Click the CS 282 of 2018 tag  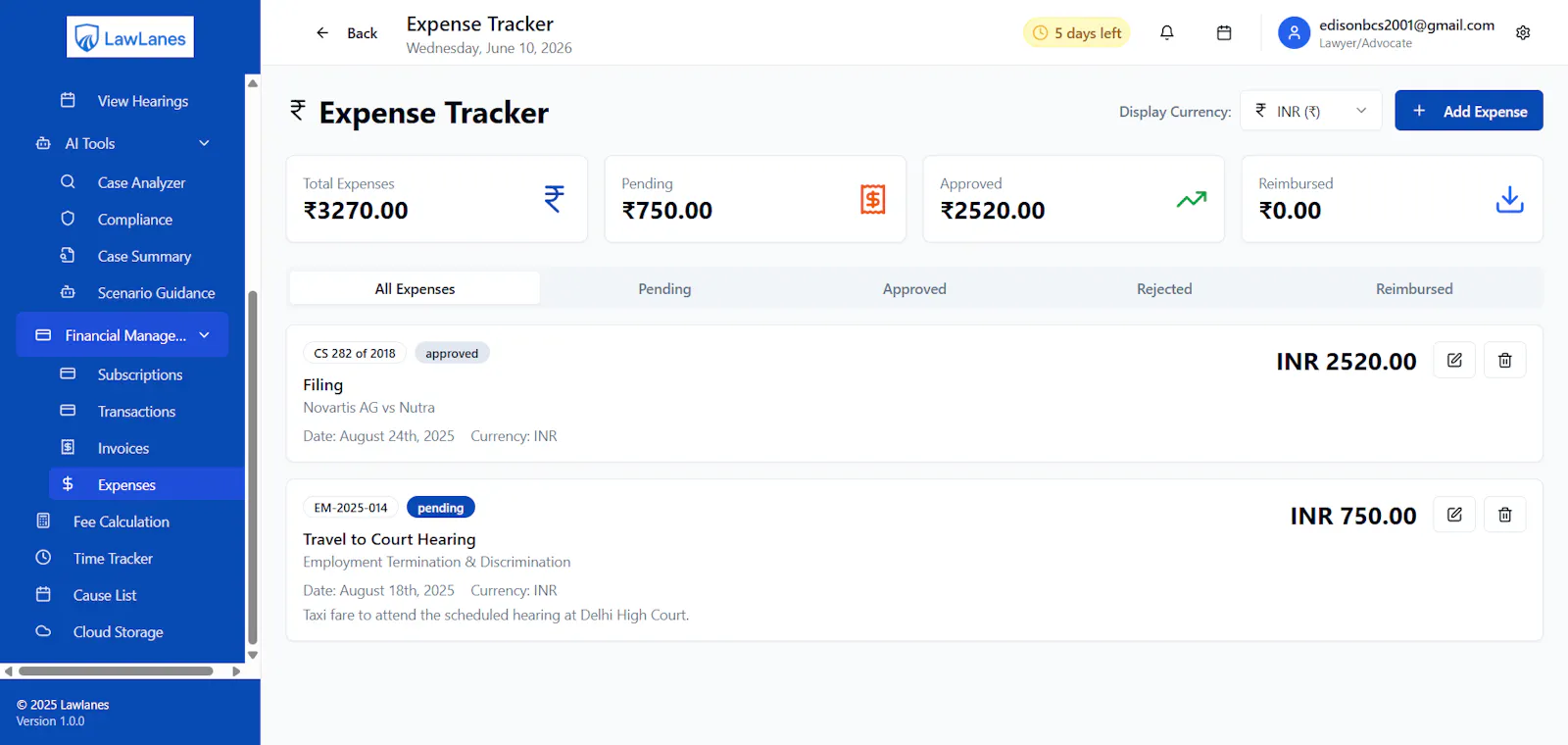tap(355, 353)
